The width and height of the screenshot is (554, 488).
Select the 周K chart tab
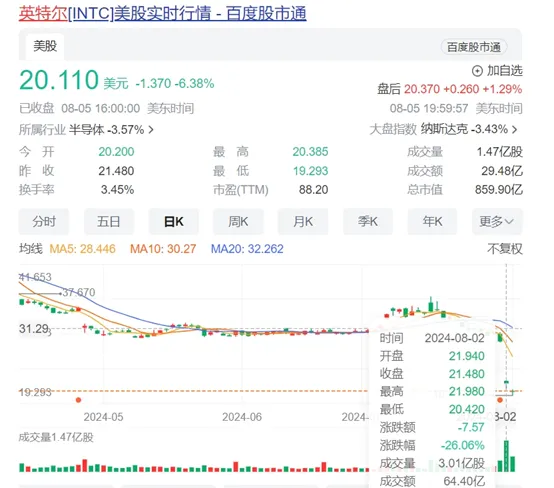(x=238, y=222)
